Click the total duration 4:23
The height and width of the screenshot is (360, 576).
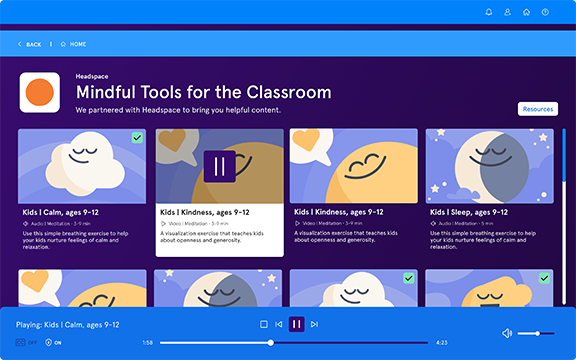tap(442, 343)
